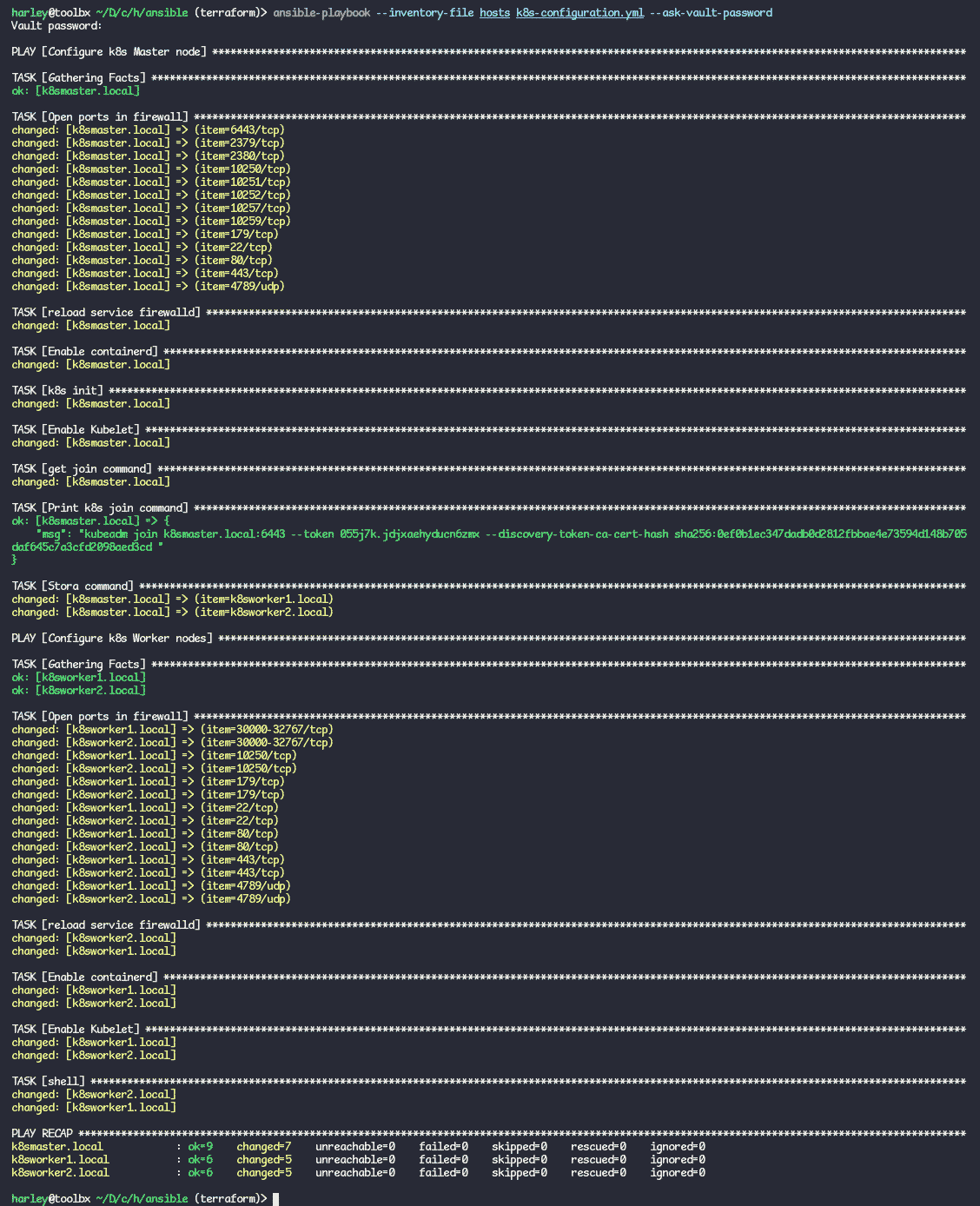Select "PLAY [Configure k8s Worker nodes]" header
This screenshot has height=1206, width=980.
coord(111,639)
